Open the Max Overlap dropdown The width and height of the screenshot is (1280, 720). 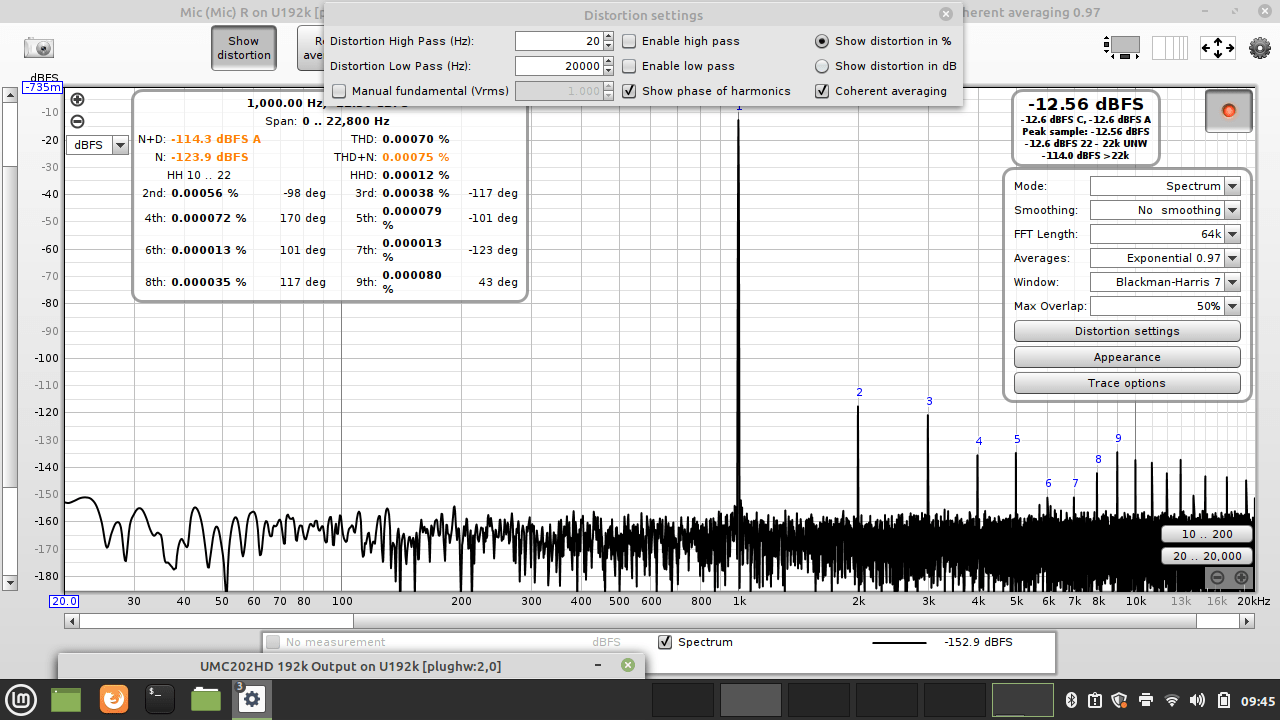(1165, 306)
